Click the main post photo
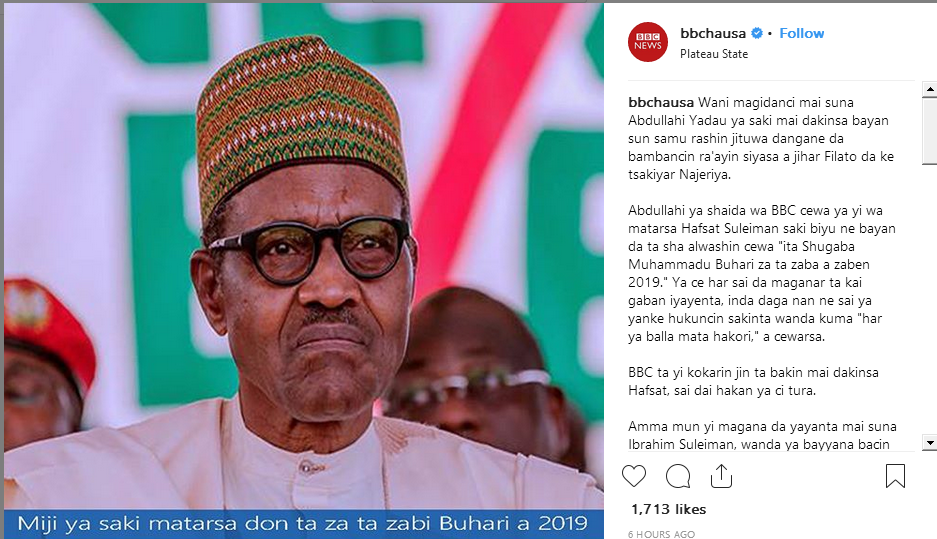The image size is (937, 539). [x=304, y=256]
